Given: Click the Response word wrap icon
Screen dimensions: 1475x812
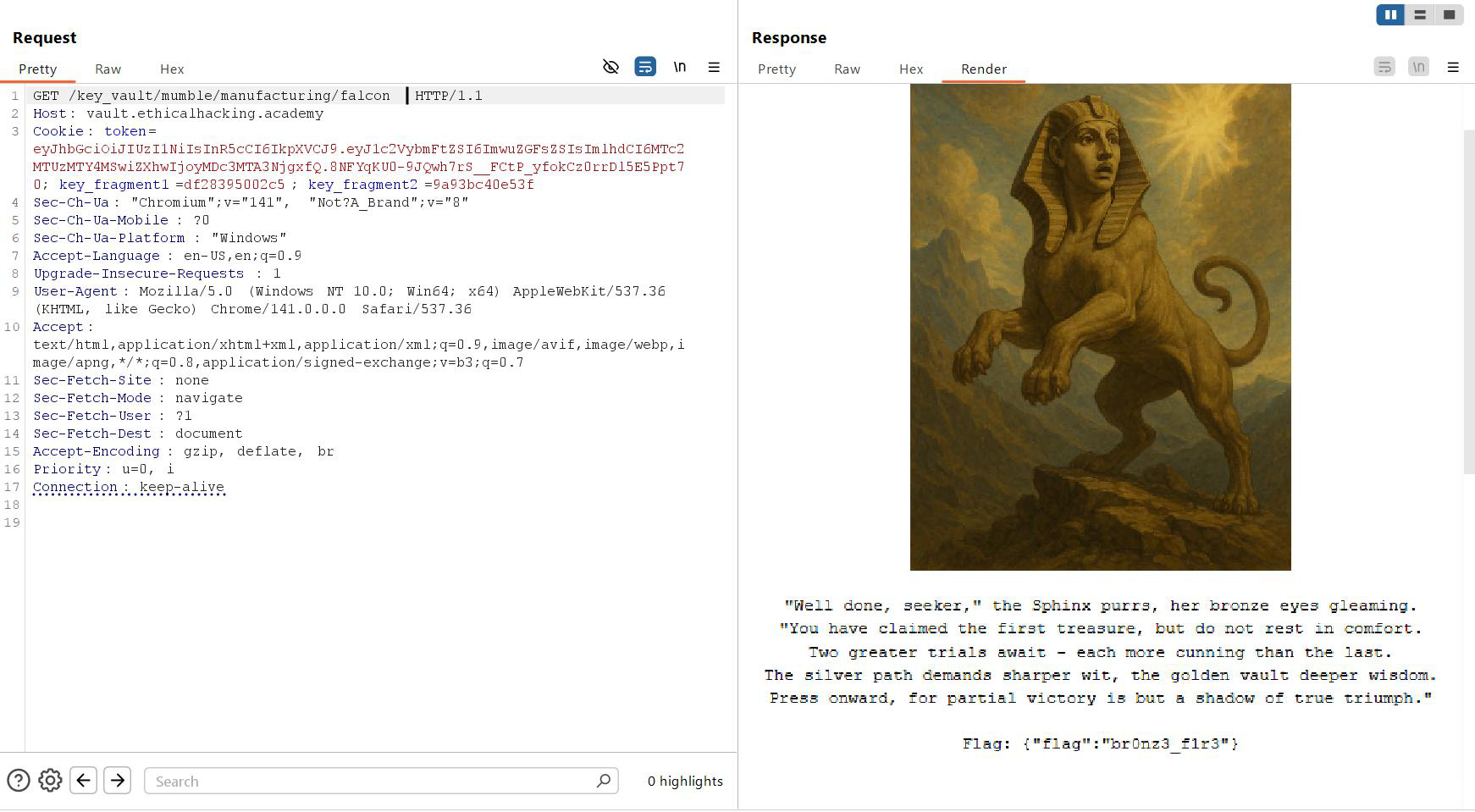Looking at the screenshot, I should point(1384,67).
